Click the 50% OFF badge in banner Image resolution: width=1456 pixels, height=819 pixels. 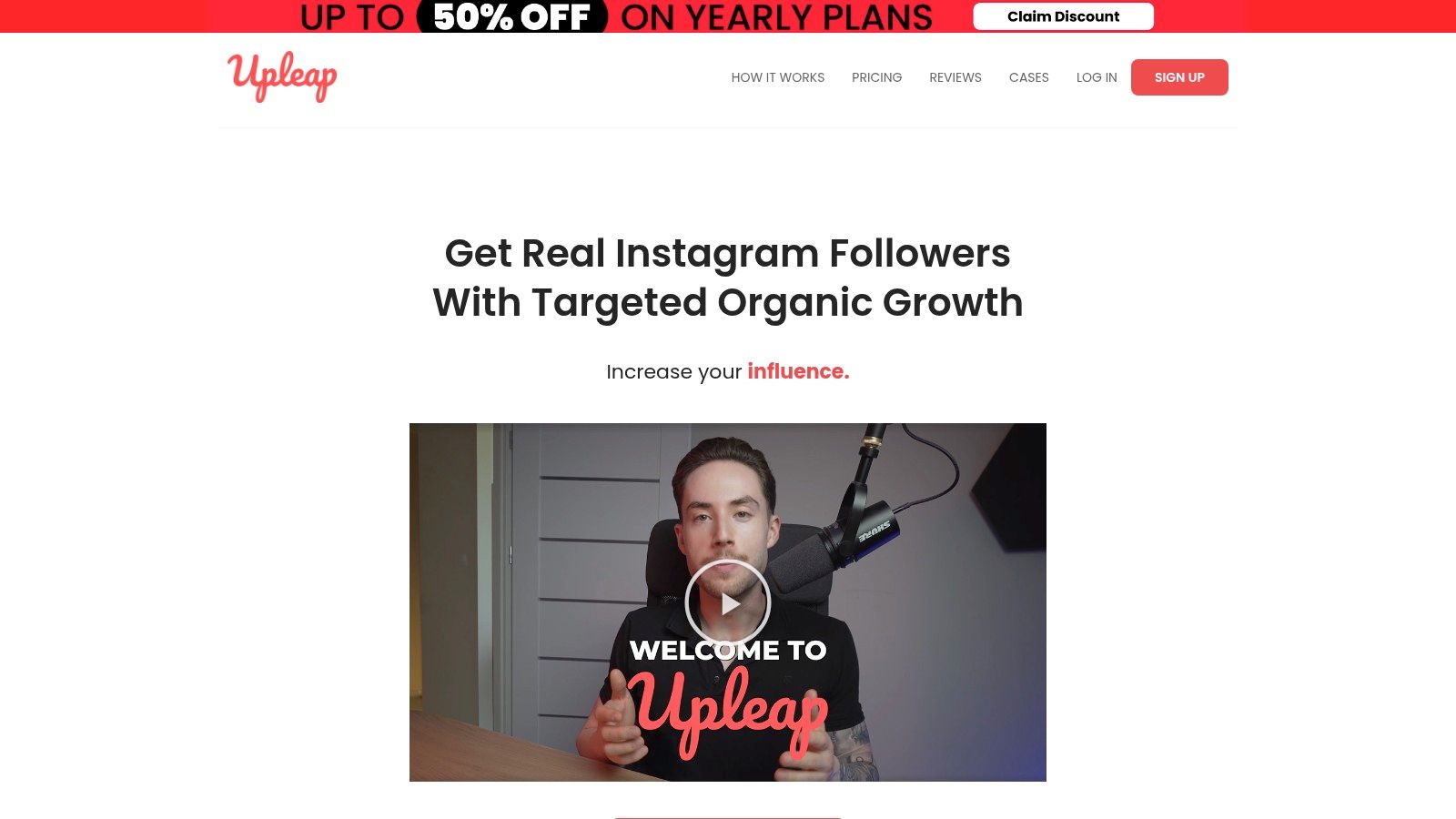tap(512, 16)
